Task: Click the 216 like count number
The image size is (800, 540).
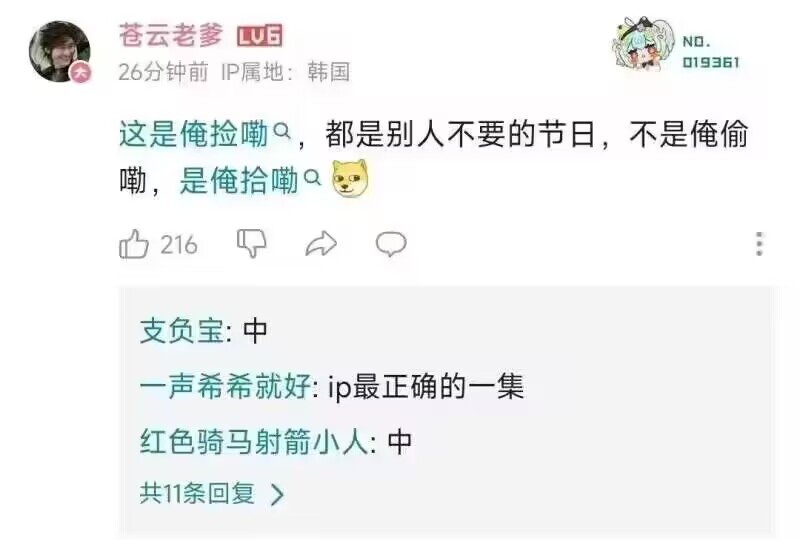Action: coord(179,245)
